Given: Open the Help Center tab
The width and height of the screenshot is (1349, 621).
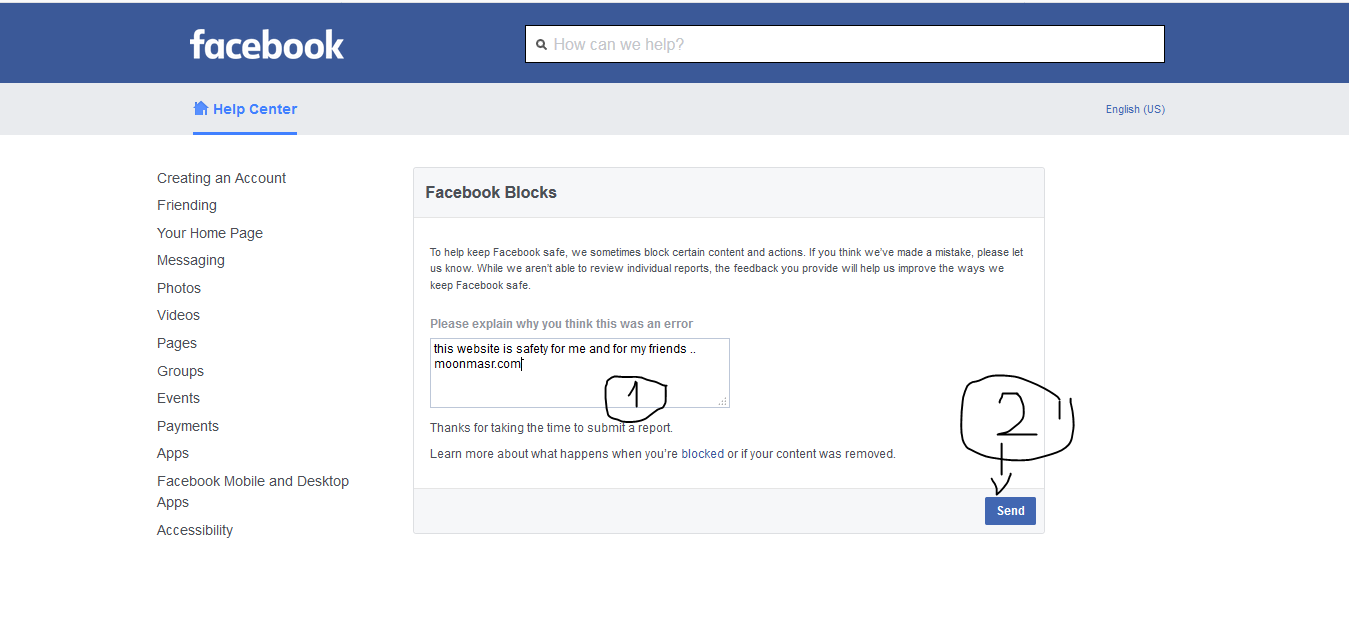Looking at the screenshot, I should (x=245, y=109).
